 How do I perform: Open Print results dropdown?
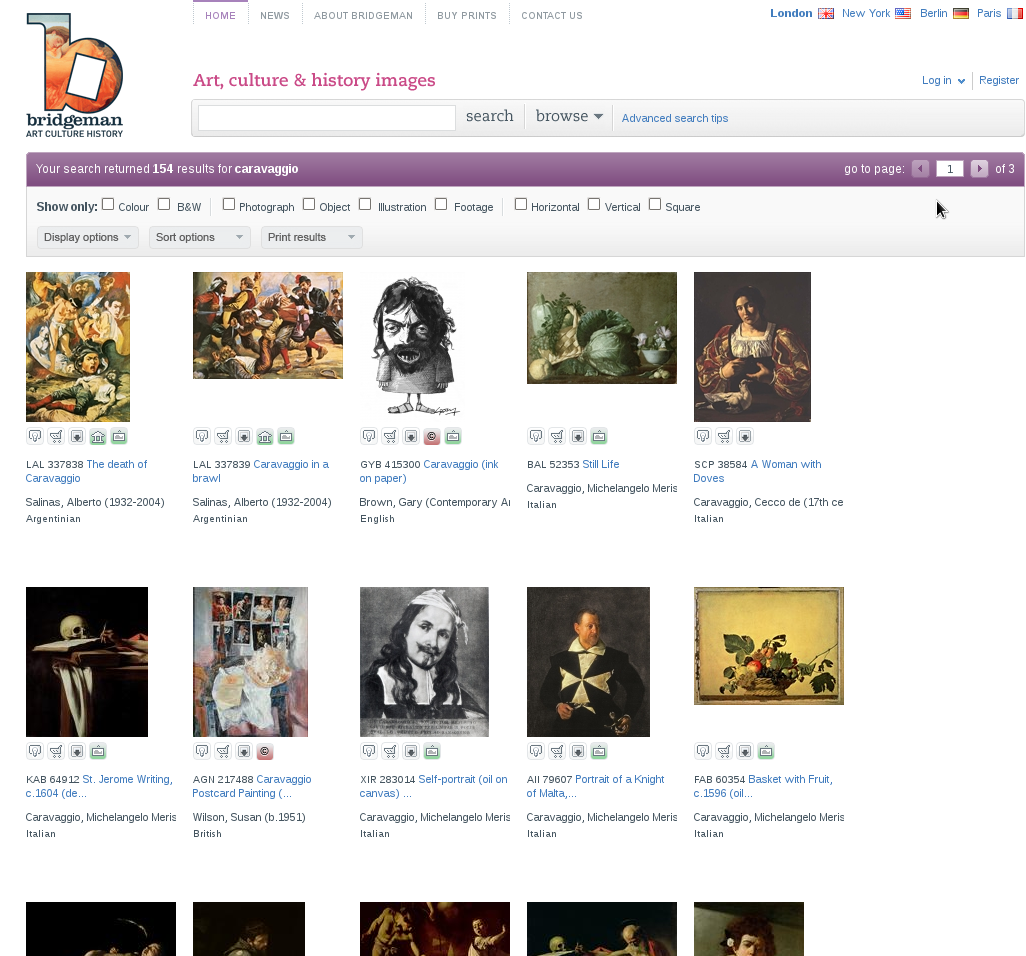(311, 237)
